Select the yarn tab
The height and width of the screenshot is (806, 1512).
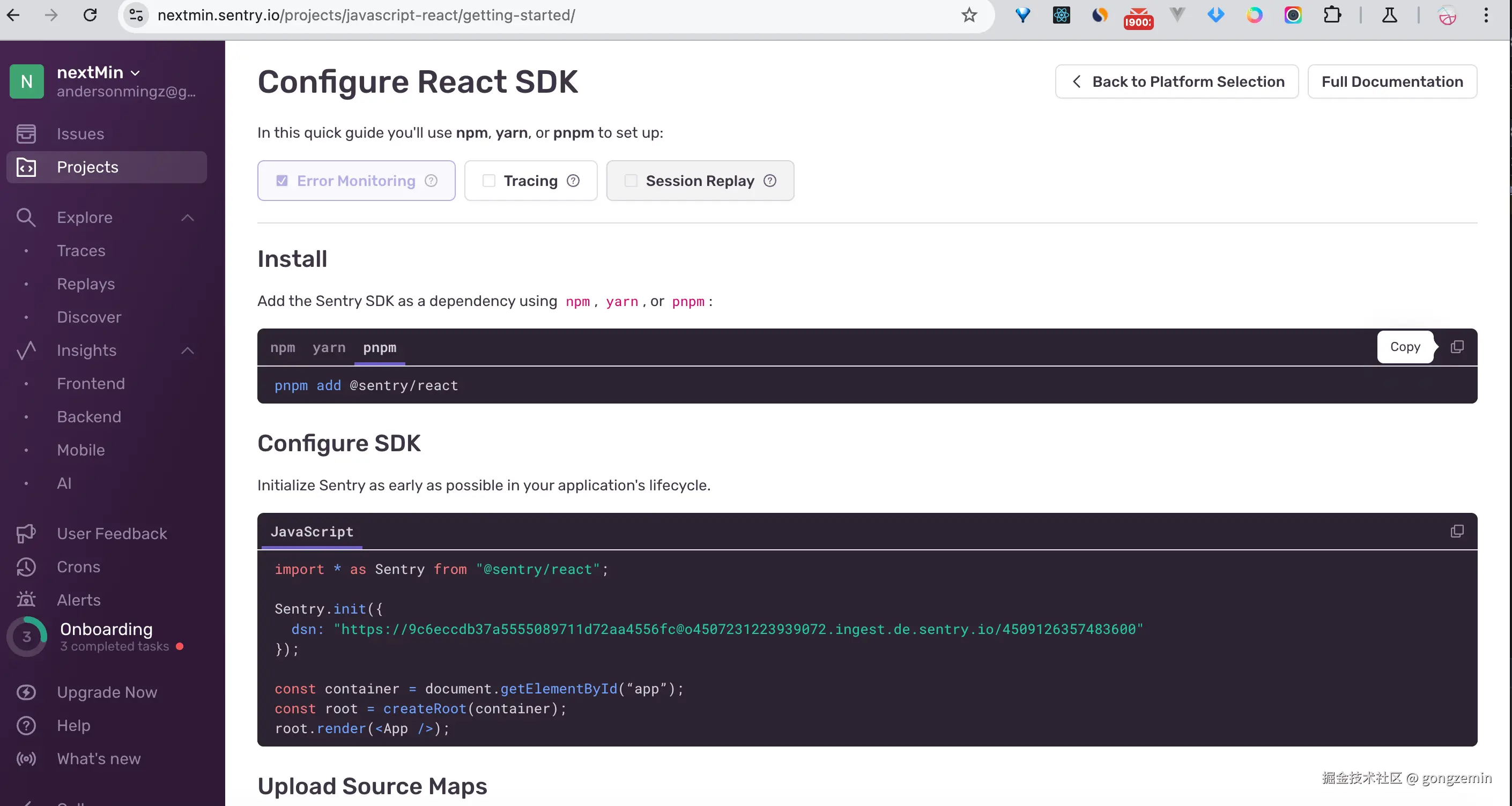329,347
